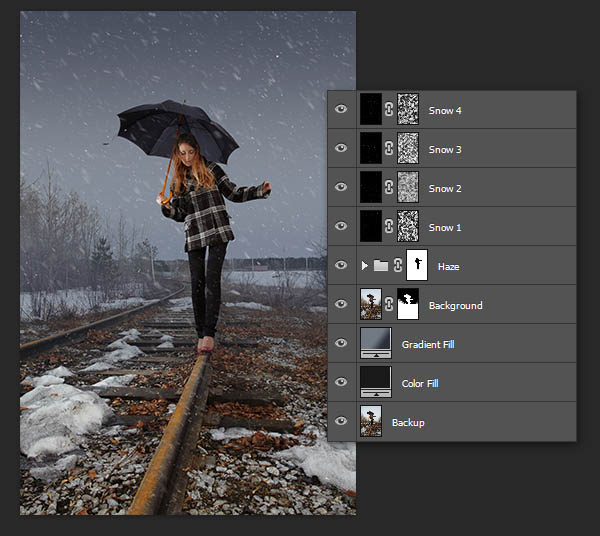600x536 pixels.
Task: Click the Haze group mask link icon
Action: click(x=397, y=266)
